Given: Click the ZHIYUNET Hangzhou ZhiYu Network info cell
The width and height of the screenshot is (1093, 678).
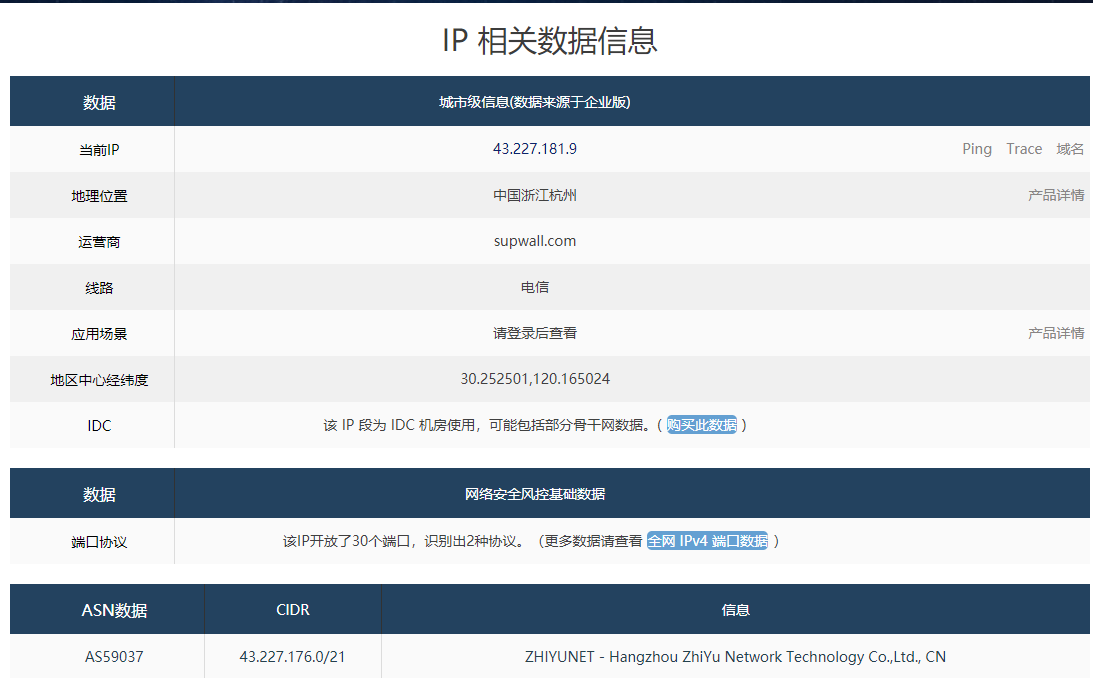Looking at the screenshot, I should coord(735,657).
